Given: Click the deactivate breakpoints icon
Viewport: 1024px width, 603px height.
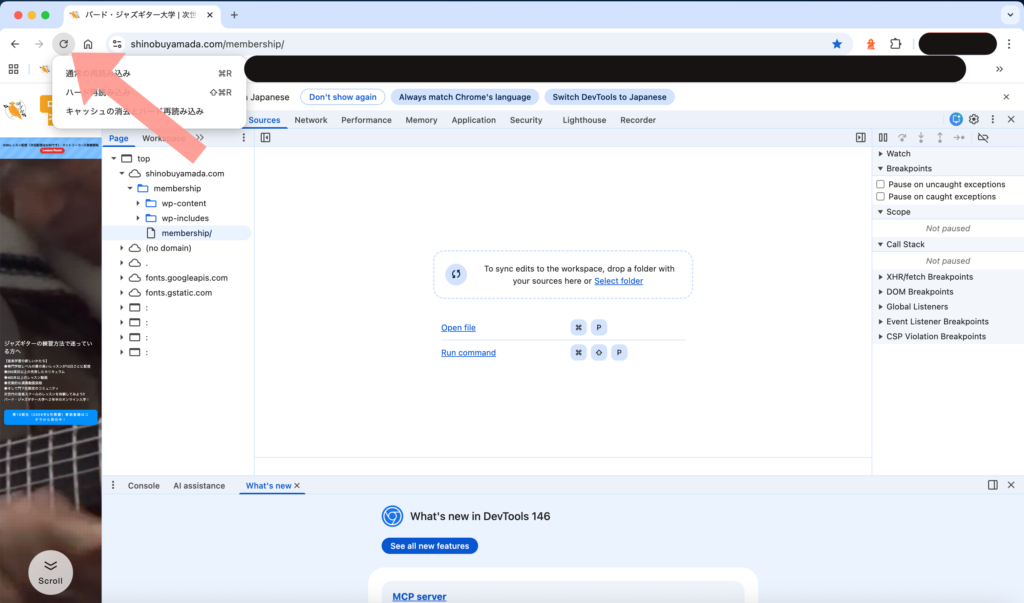Looking at the screenshot, I should 982,137.
